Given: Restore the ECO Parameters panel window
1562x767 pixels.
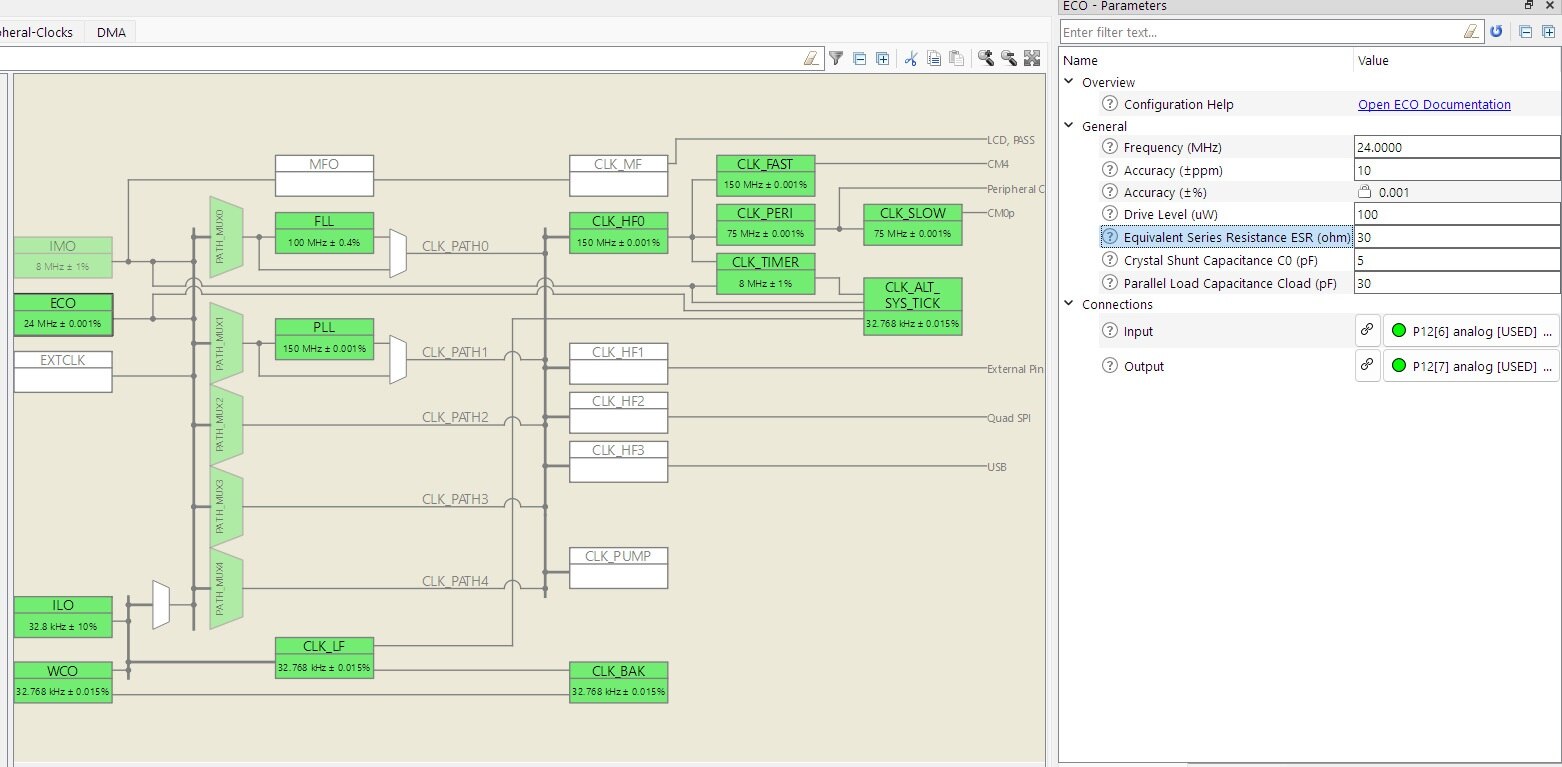Looking at the screenshot, I should click(1529, 6).
